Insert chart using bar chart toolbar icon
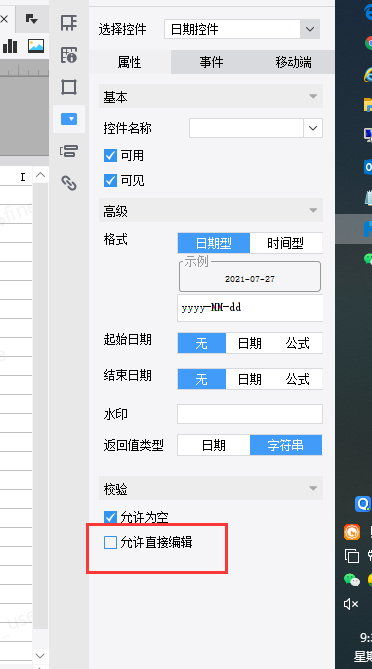 (10, 46)
